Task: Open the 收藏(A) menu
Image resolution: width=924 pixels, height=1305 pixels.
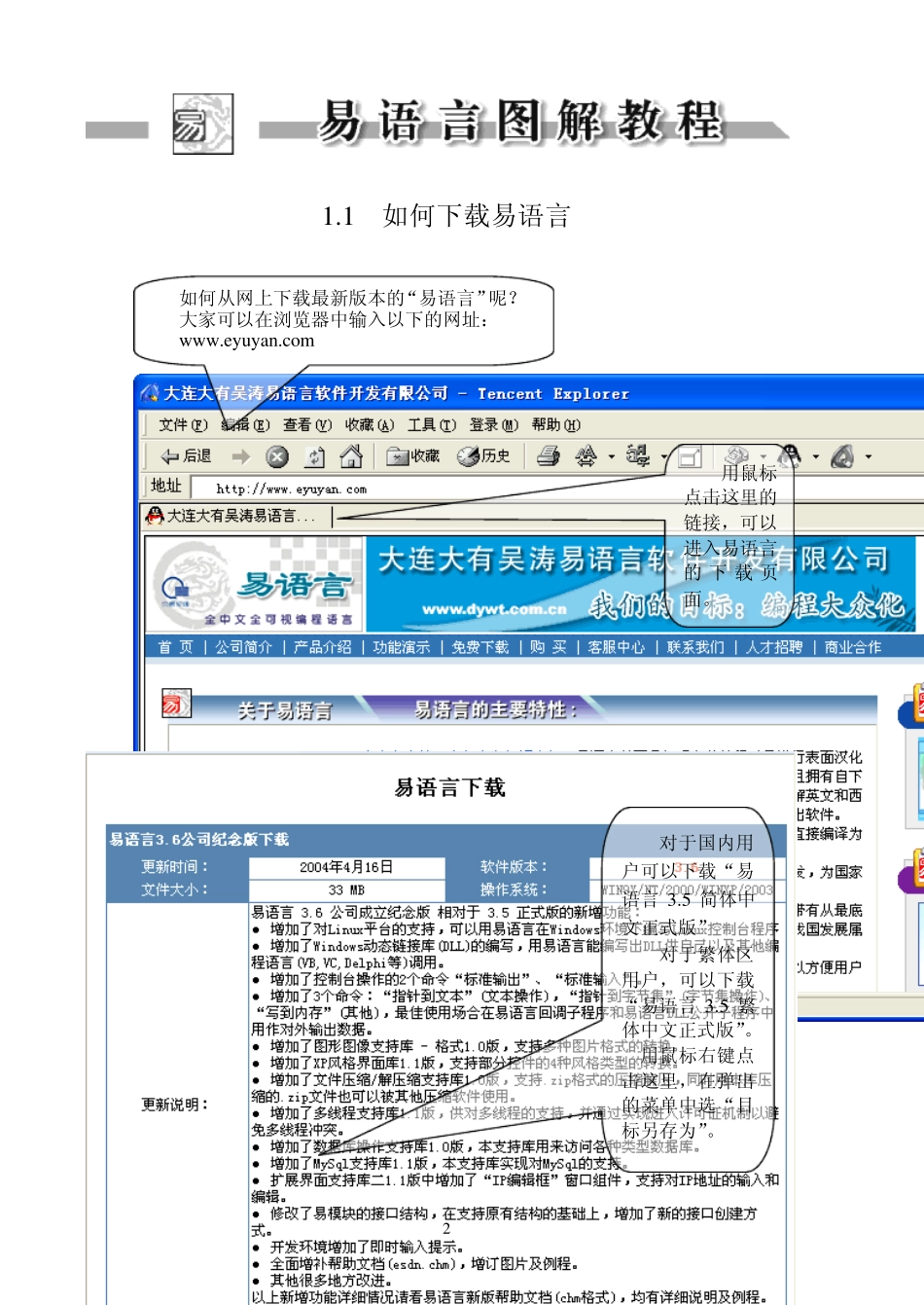Action: coord(370,424)
